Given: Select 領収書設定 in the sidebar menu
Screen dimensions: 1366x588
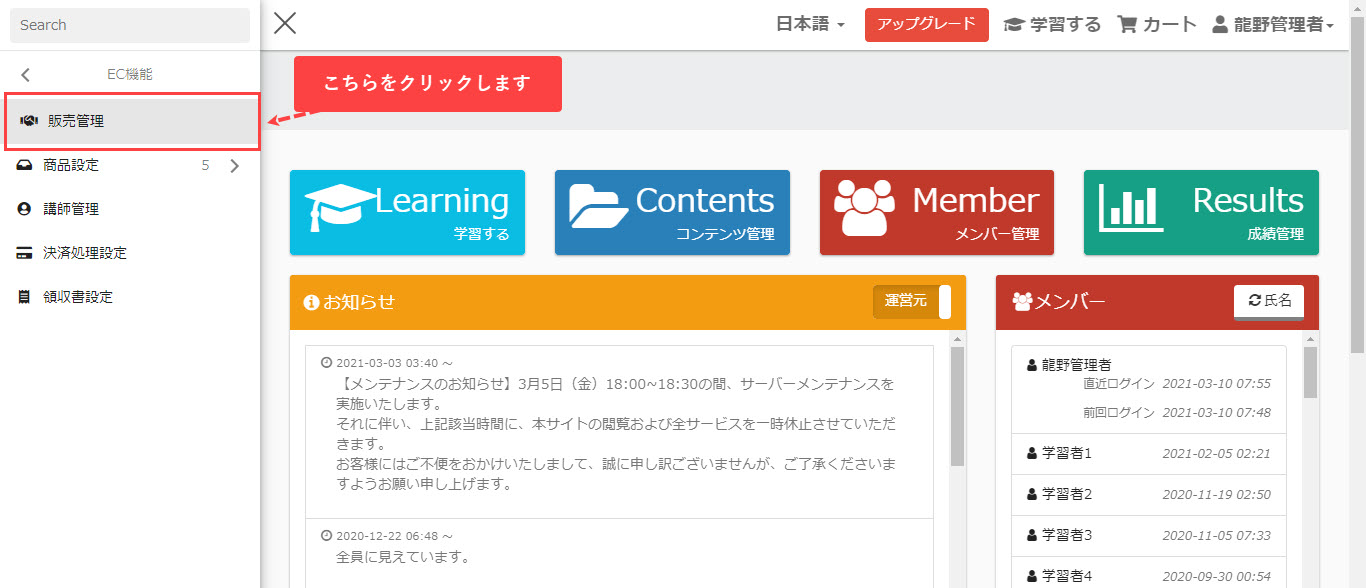Looking at the screenshot, I should pos(78,297).
